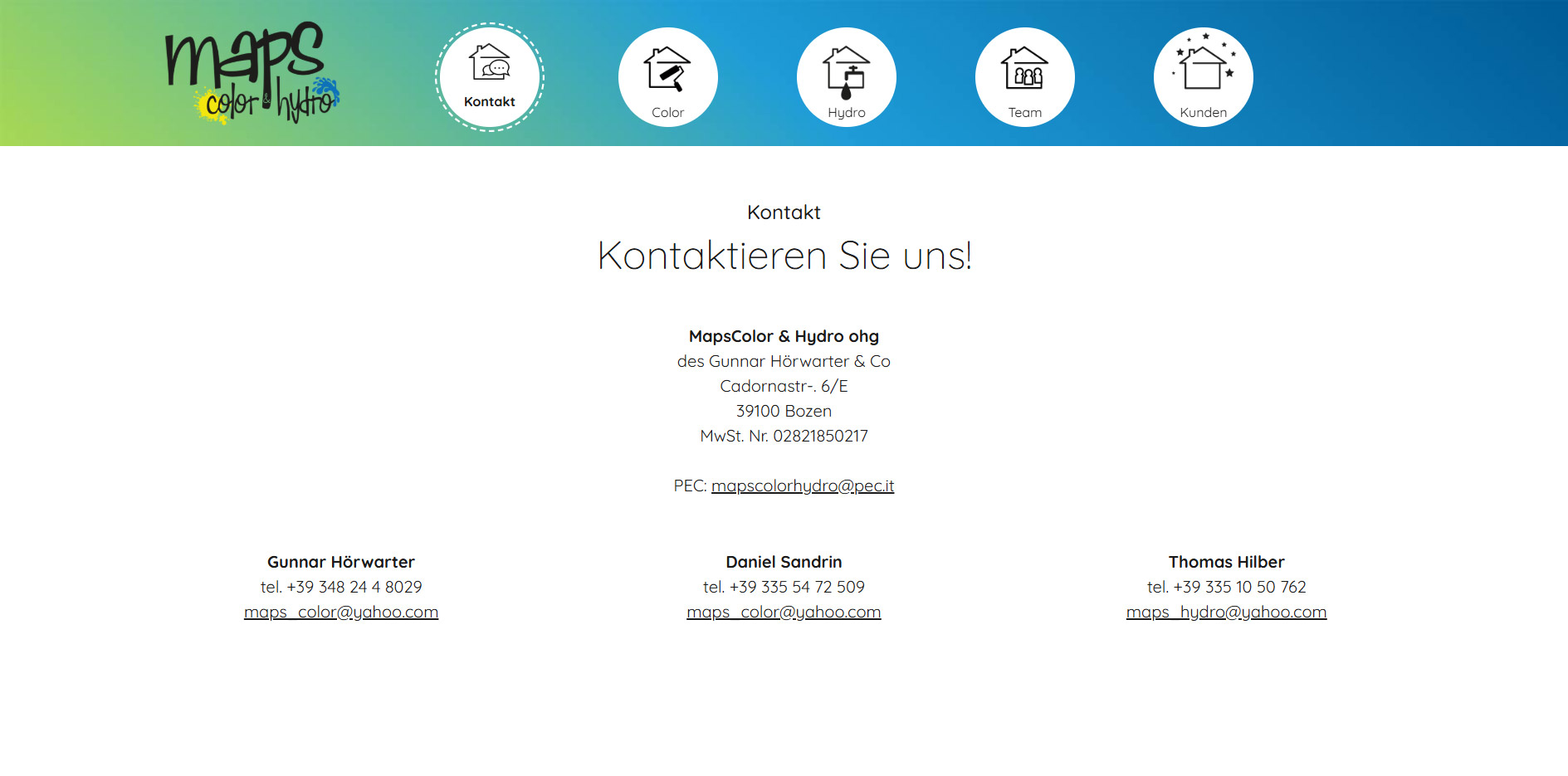
Task: Click Daniel Sandrin's yahoo email link
Action: coord(784,612)
